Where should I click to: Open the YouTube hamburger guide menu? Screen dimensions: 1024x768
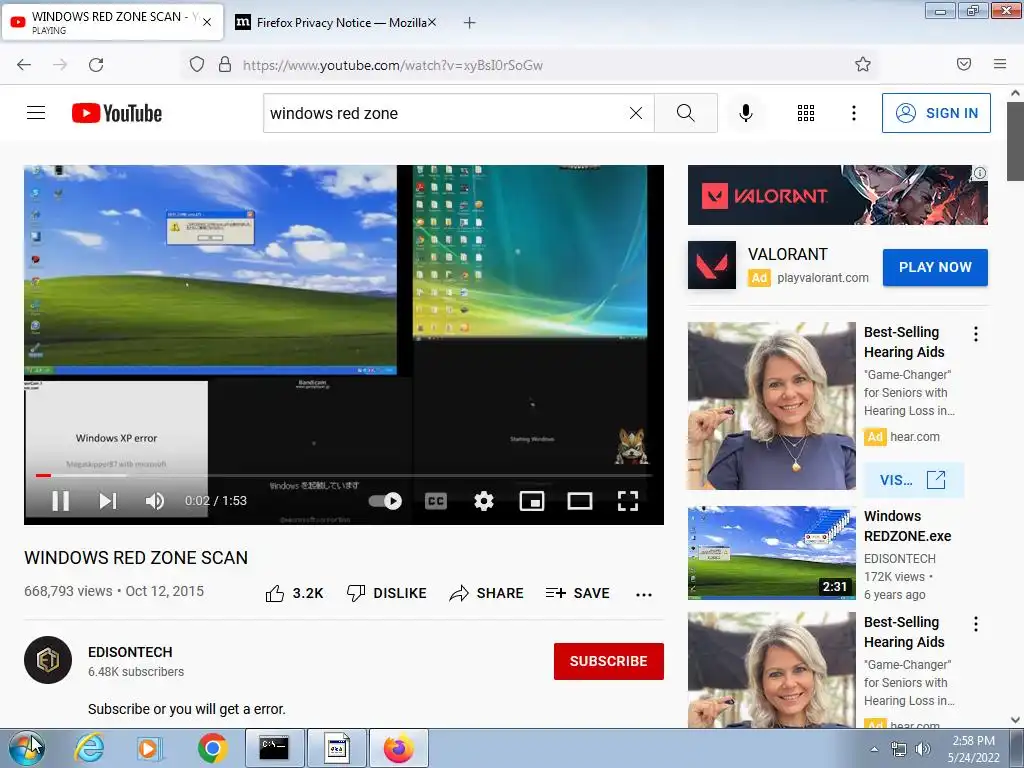click(x=36, y=113)
